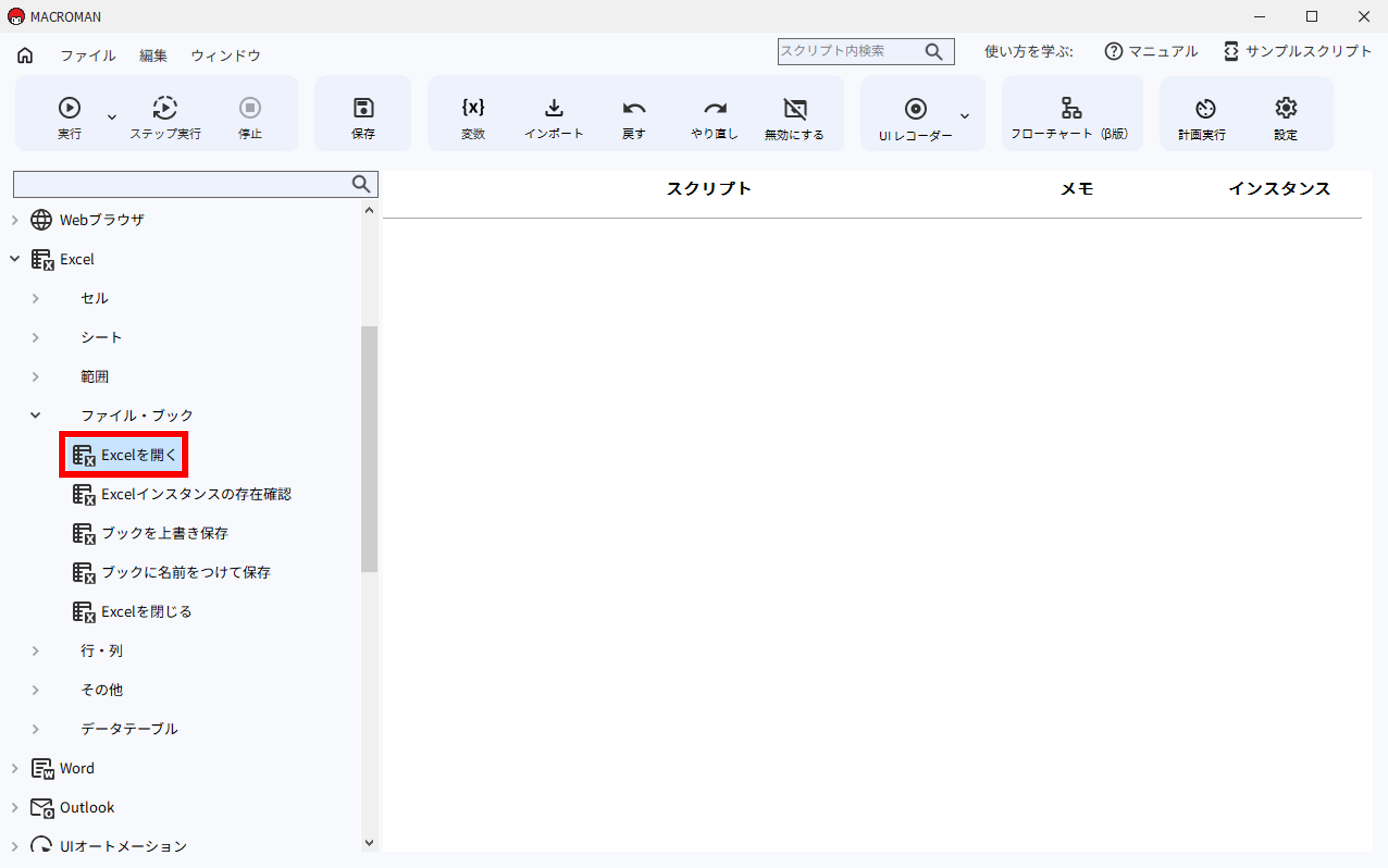Click the MACROMAN app logo in title bar

pyautogui.click(x=16, y=16)
